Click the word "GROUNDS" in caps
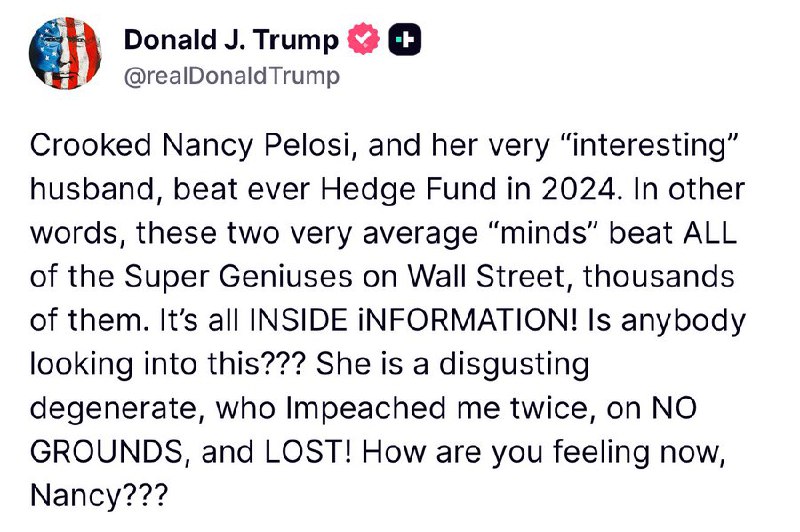Screen dimensions: 800x532 pyautogui.click(x=106, y=452)
